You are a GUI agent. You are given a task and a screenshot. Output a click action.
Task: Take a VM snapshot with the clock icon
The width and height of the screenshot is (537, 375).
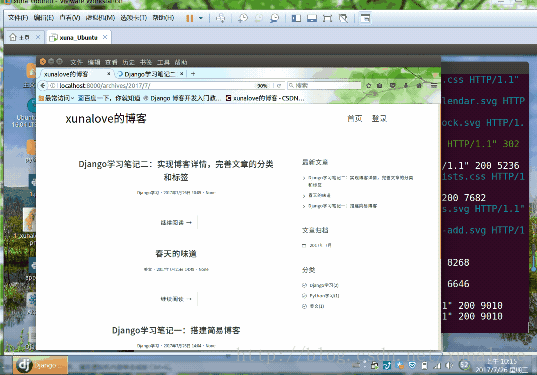[243, 18]
